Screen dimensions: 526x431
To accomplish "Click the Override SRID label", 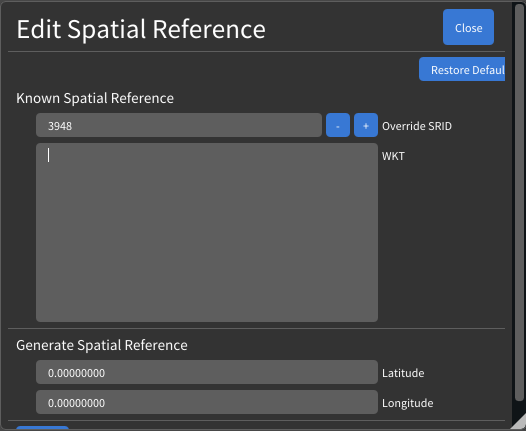I will click(x=417, y=126).
